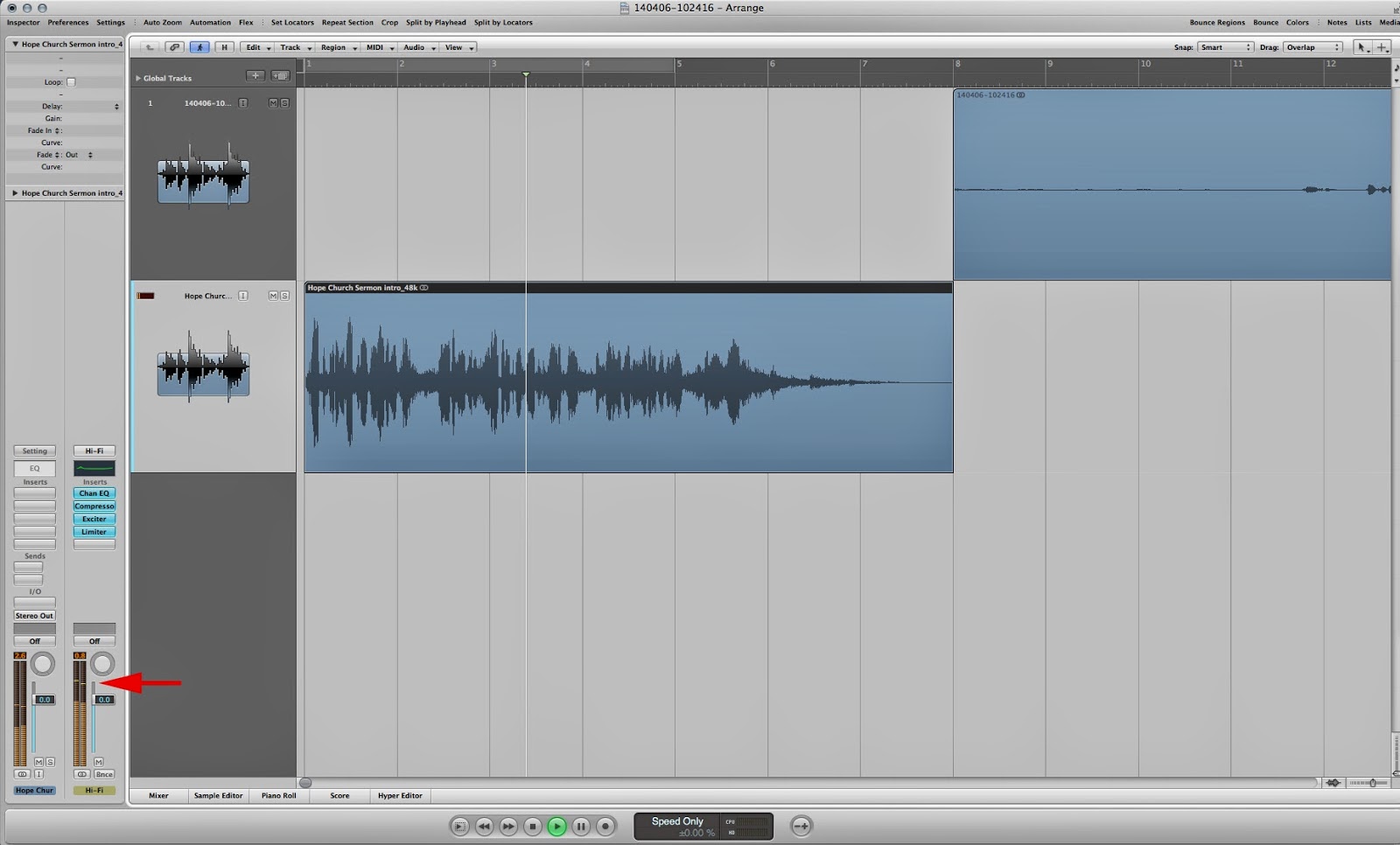
Task: Click the green EQ curve thumbnail
Action: click(x=94, y=469)
